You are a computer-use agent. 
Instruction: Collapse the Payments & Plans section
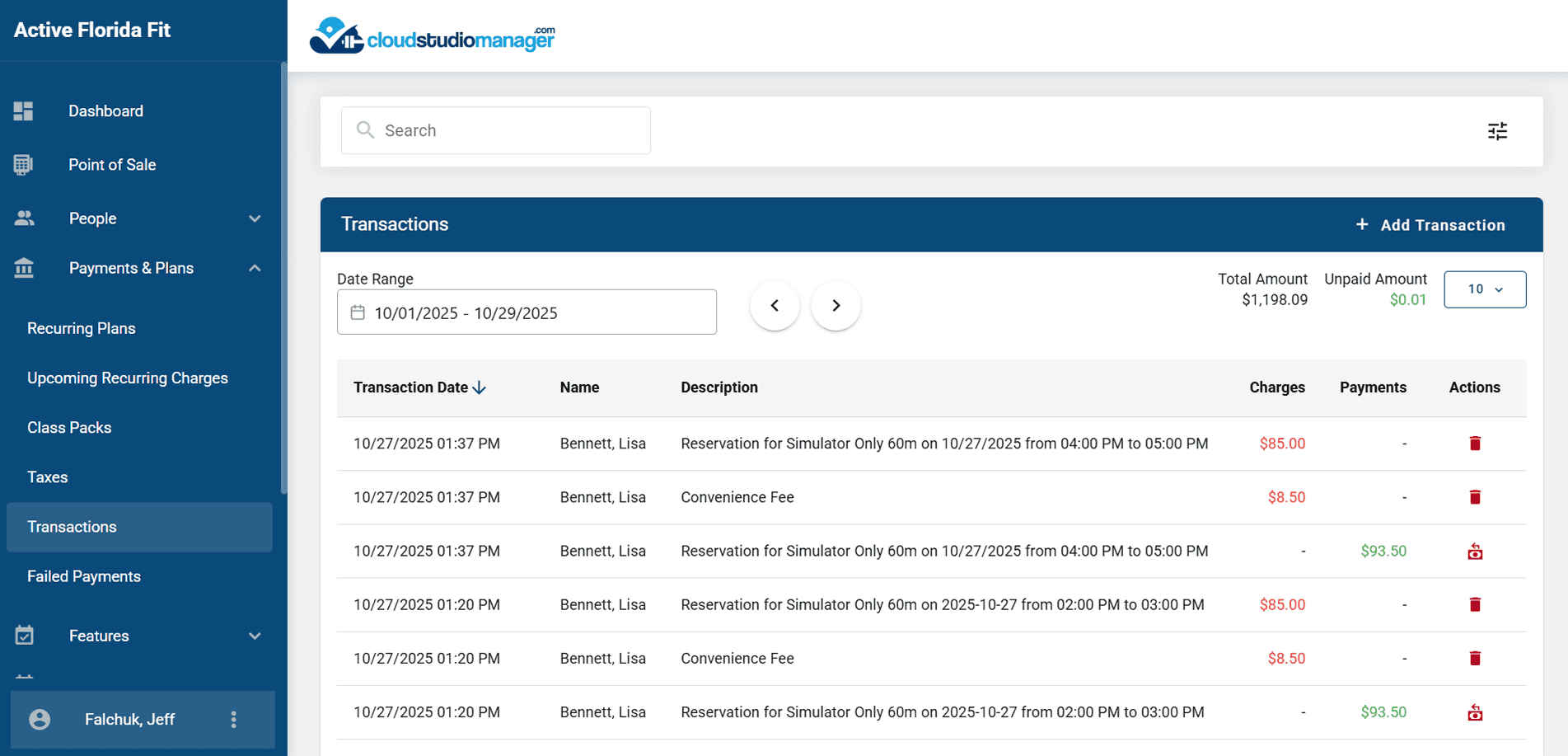(x=255, y=268)
